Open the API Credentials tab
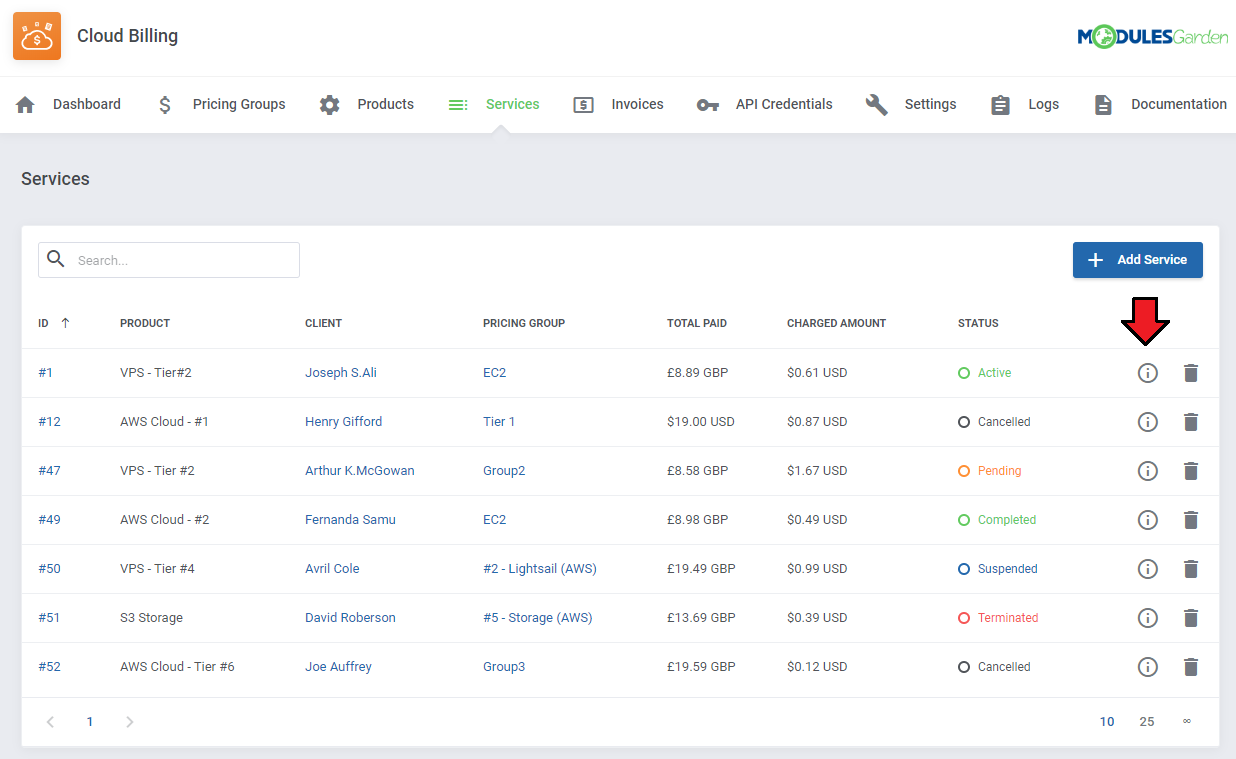 tap(765, 104)
